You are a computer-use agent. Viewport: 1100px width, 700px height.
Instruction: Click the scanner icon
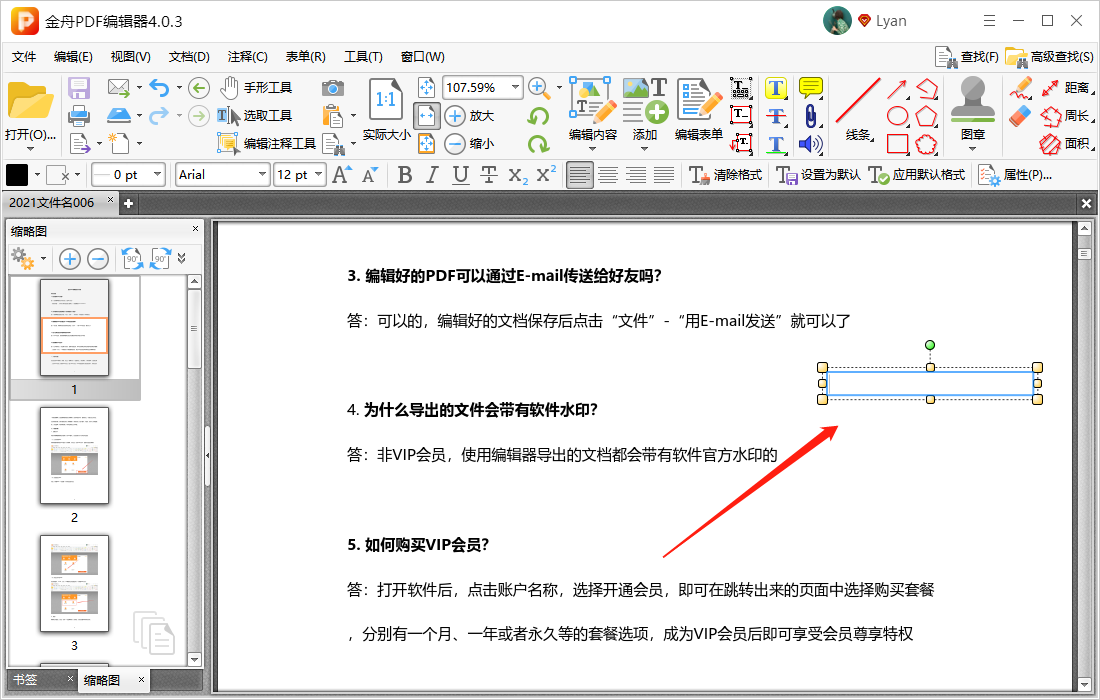point(119,115)
